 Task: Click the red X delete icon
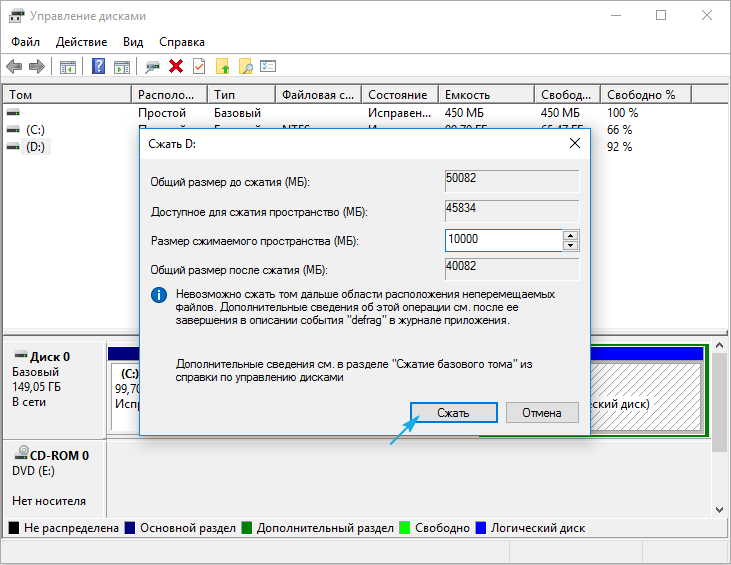pos(176,67)
